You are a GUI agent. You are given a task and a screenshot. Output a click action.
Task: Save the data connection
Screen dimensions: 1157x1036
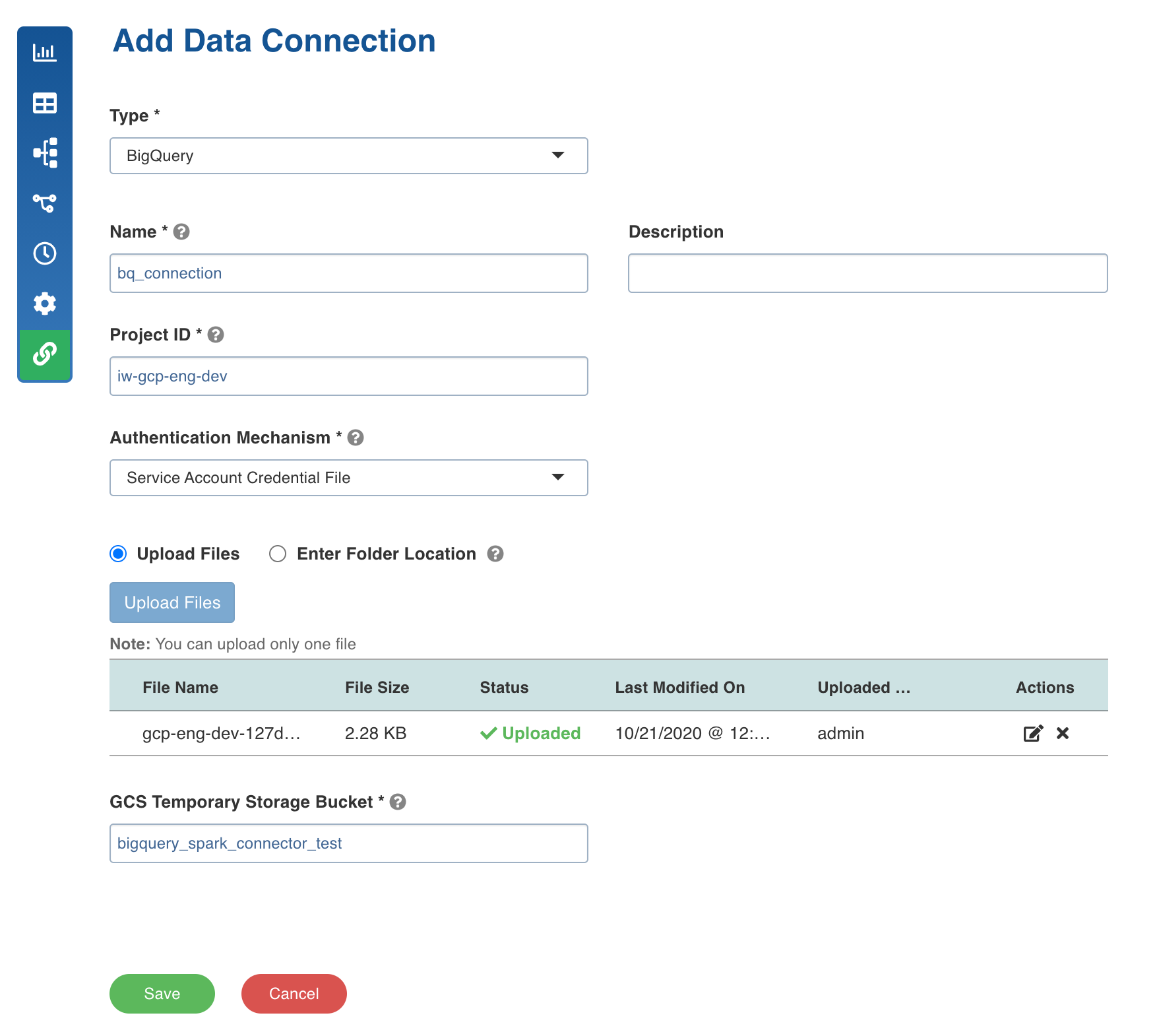click(162, 994)
